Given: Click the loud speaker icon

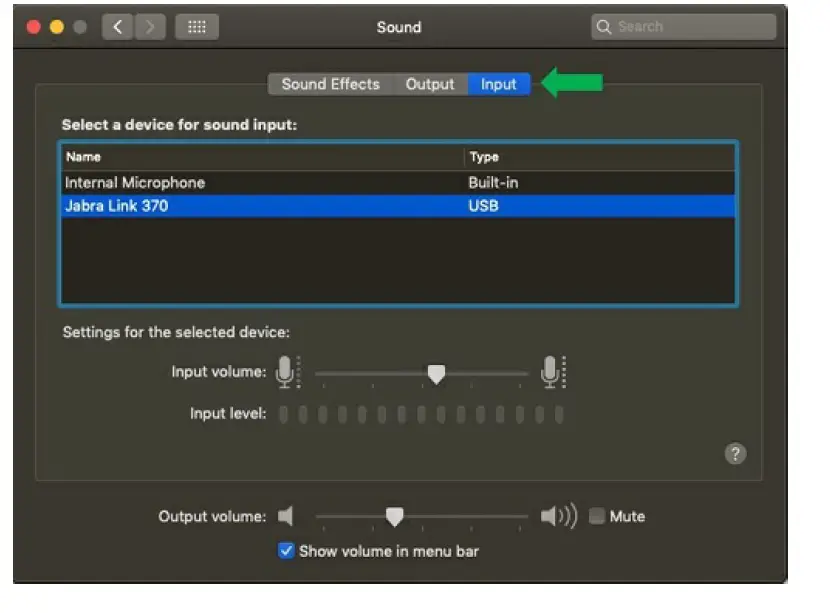Looking at the screenshot, I should point(558,516).
